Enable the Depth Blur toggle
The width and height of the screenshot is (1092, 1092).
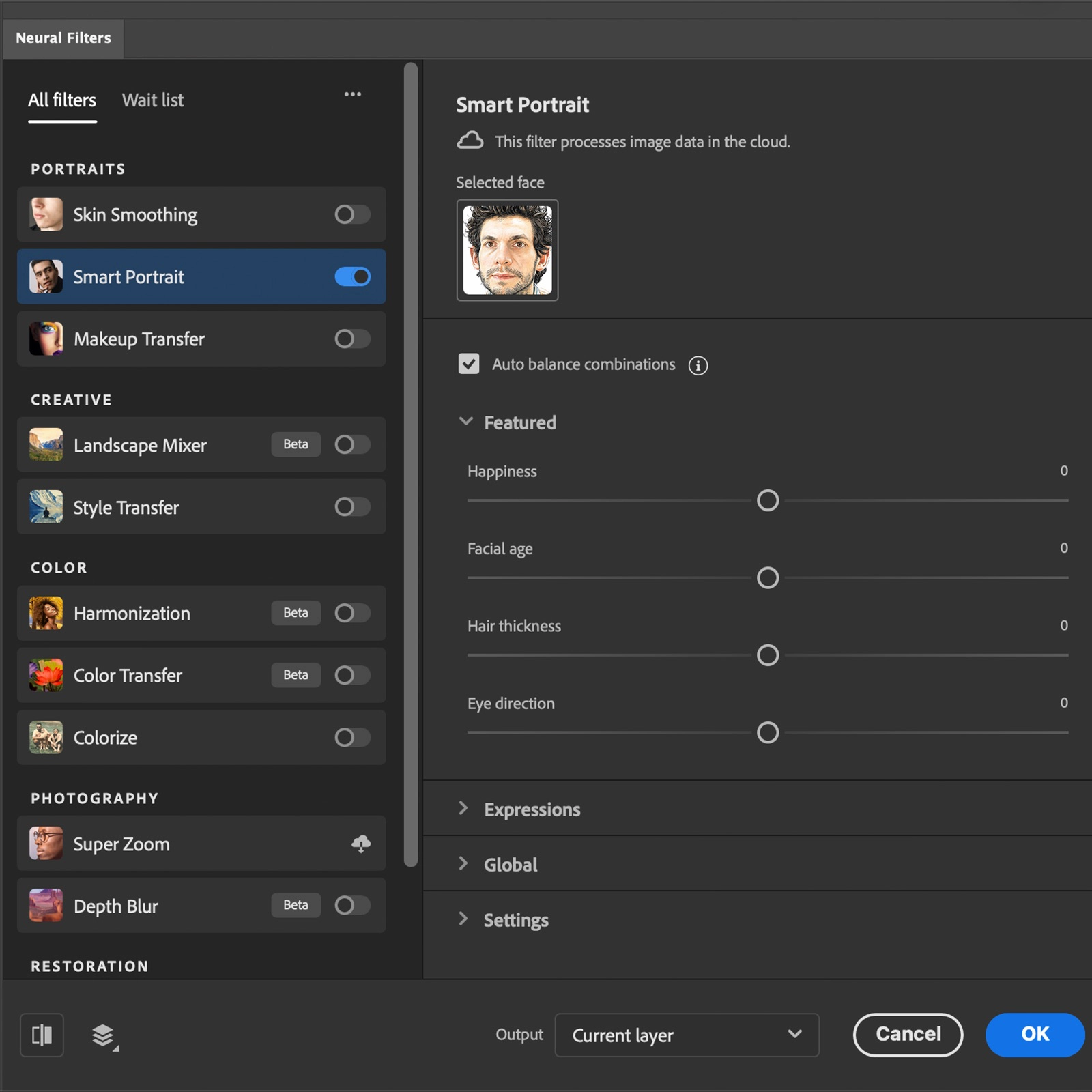tap(352, 905)
